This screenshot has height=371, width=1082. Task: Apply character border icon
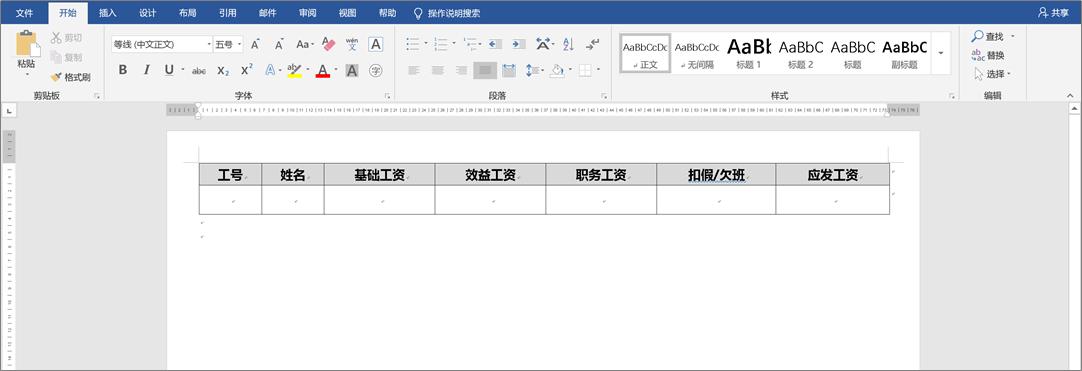375,44
